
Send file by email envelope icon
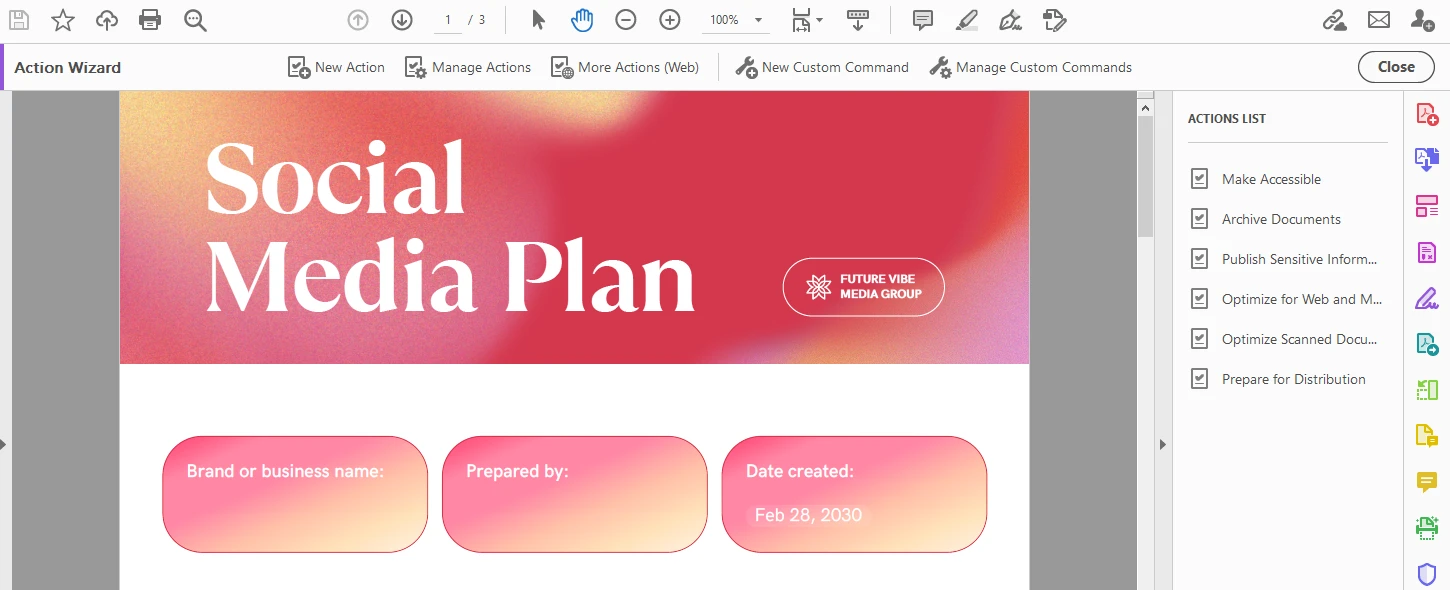[1379, 20]
